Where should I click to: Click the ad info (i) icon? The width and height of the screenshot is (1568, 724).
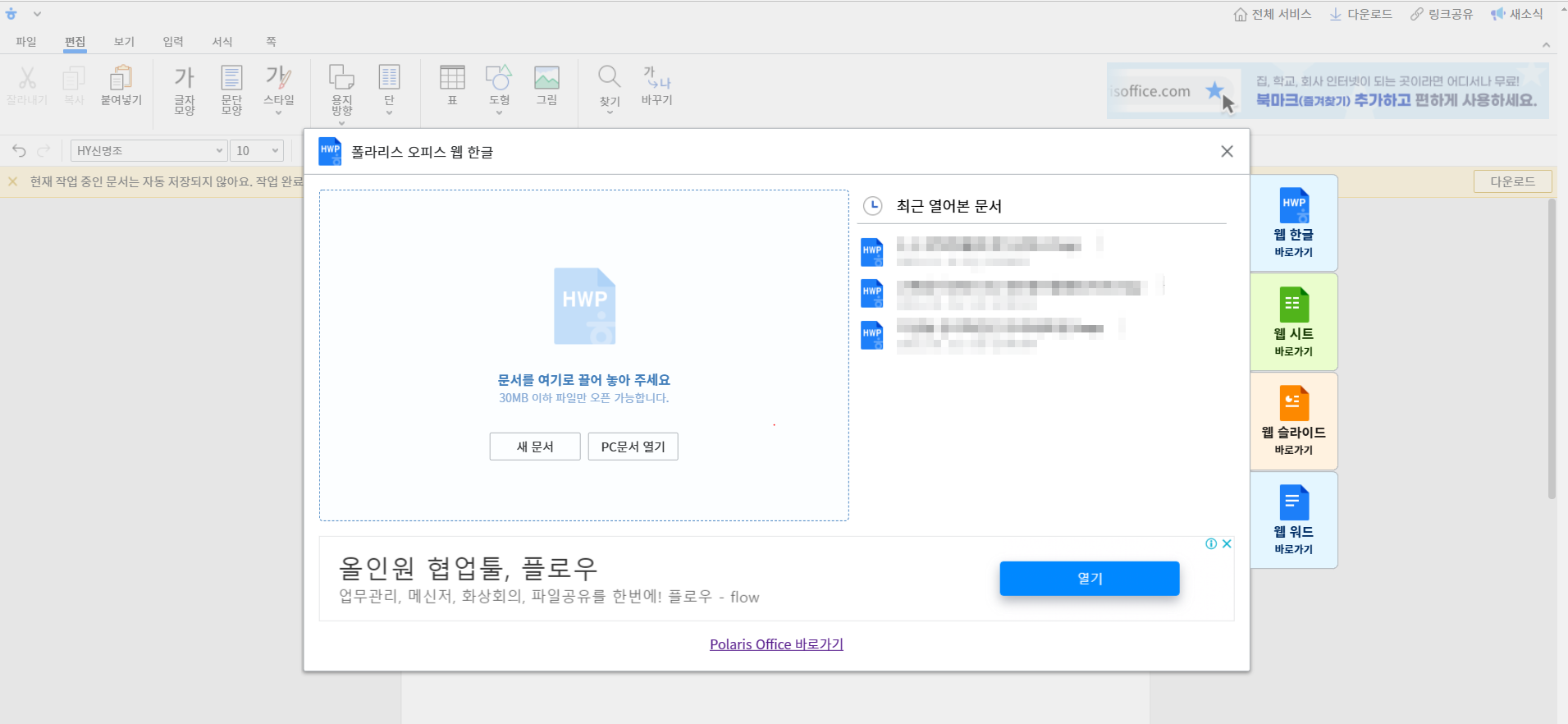click(1211, 543)
